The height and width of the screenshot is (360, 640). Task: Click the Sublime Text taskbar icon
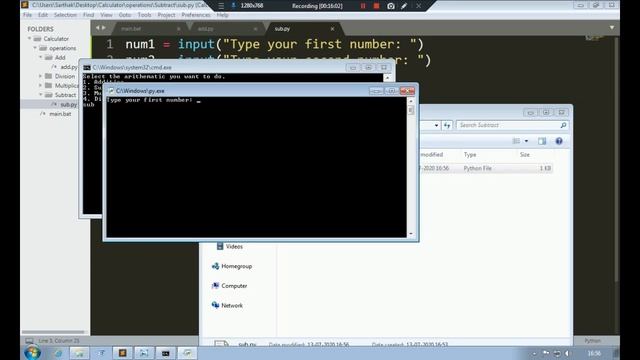[x=122, y=353]
